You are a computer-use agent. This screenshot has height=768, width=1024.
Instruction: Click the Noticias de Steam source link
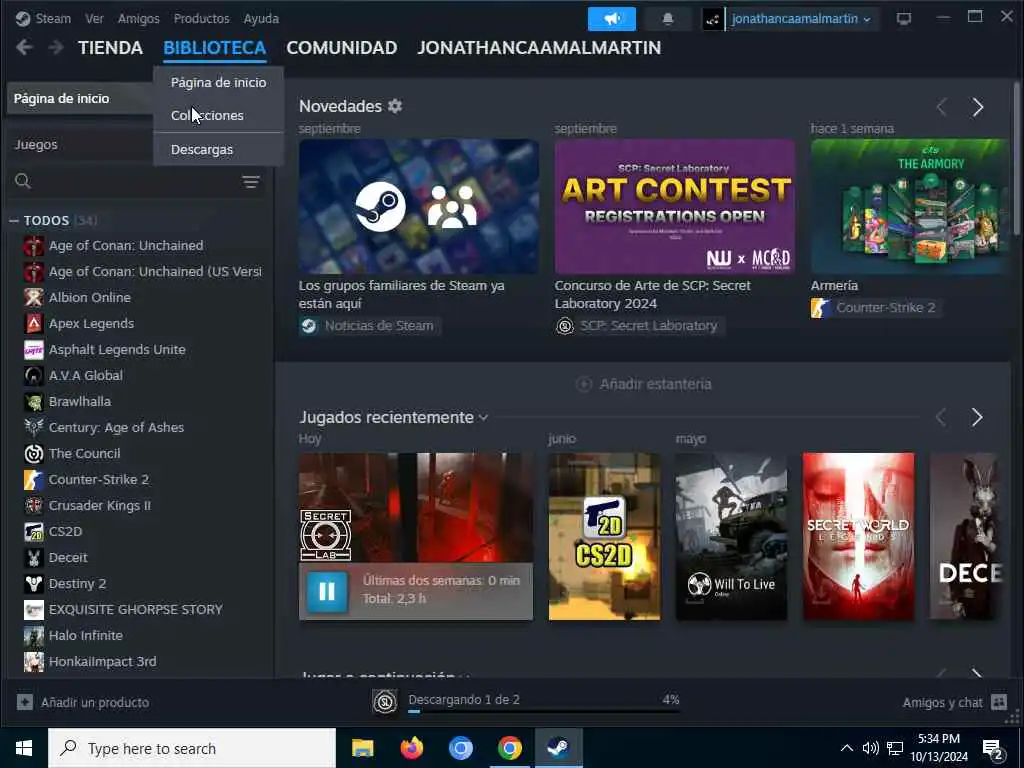(370, 325)
